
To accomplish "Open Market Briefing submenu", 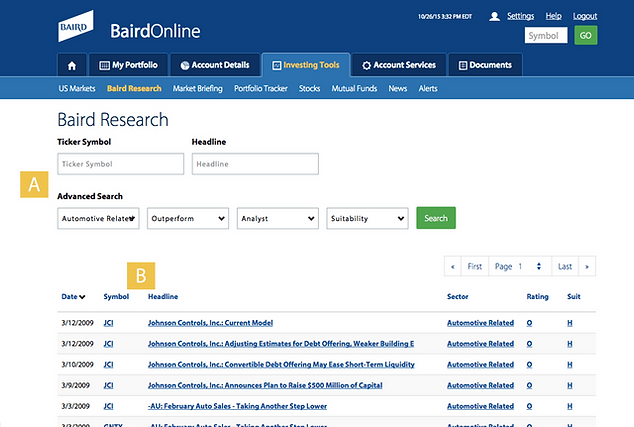I will pyautogui.click(x=198, y=89).
